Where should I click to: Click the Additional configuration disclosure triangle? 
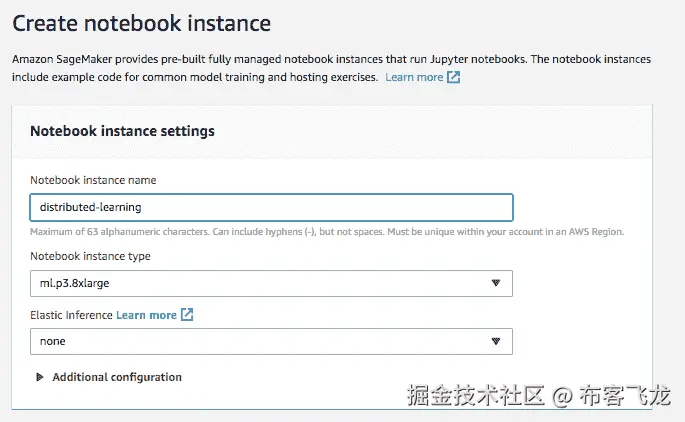[41, 377]
